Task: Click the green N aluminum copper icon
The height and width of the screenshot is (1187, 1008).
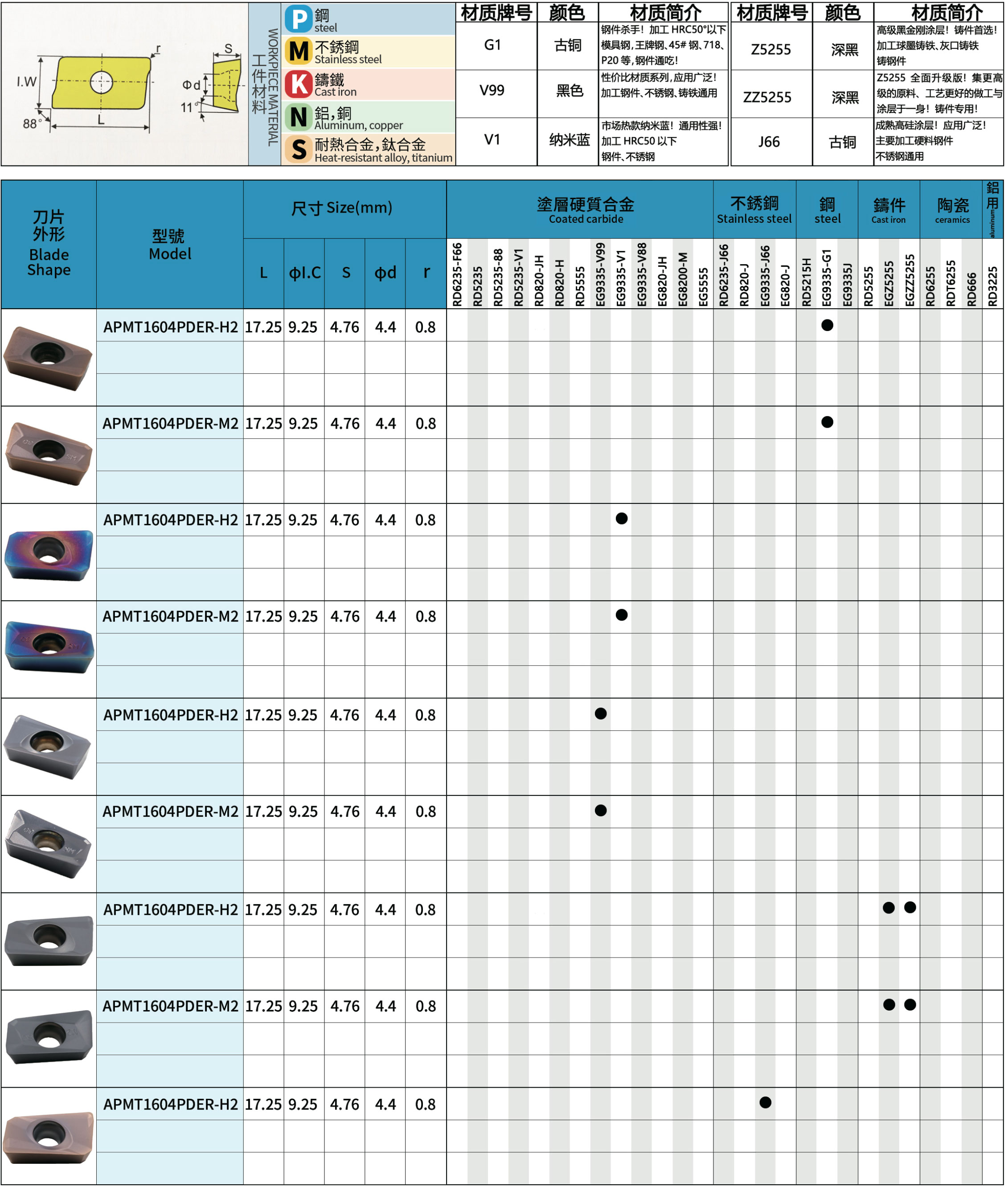Action: 298,117
